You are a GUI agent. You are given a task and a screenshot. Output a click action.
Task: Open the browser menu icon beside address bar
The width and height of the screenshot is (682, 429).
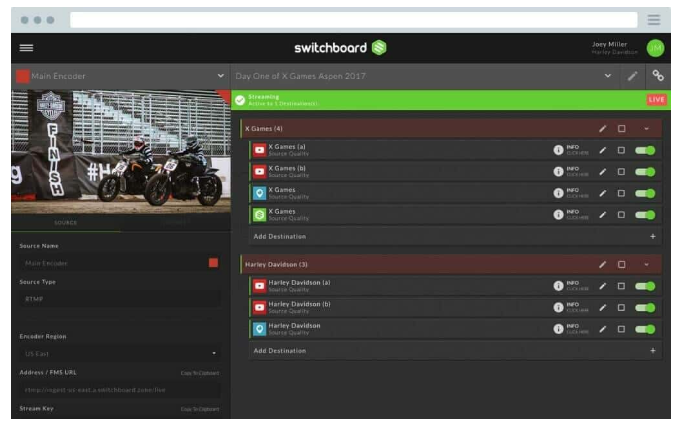pos(653,20)
